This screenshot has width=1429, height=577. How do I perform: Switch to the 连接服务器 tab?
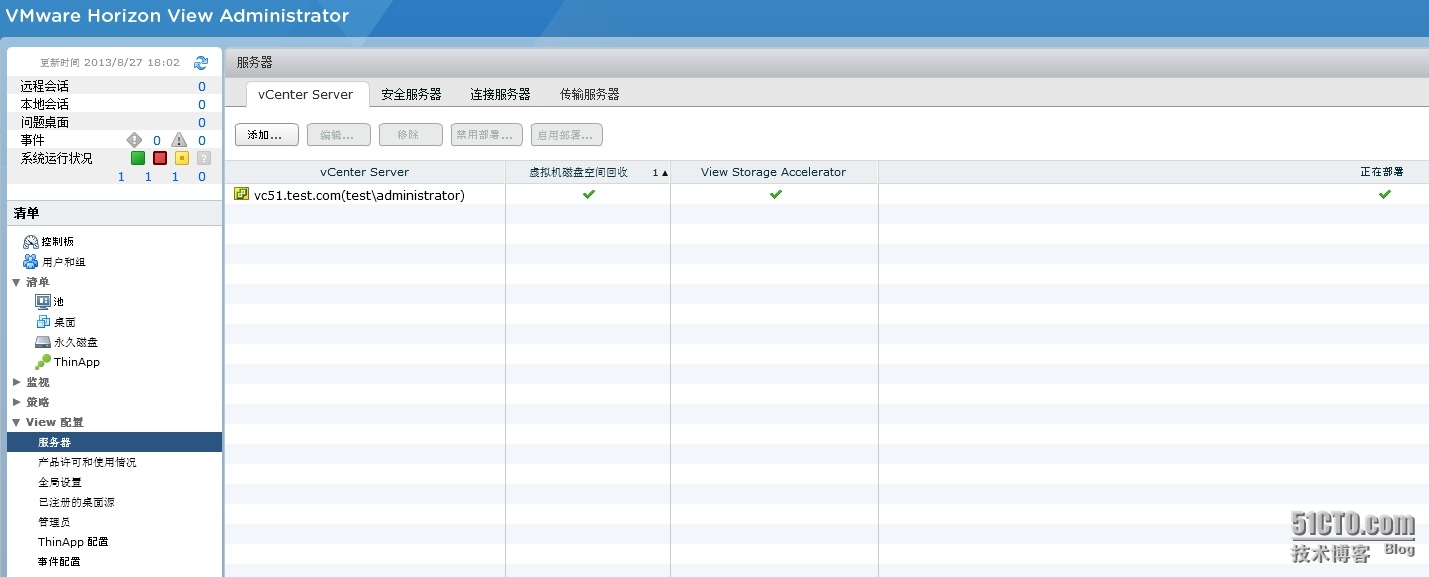[x=500, y=94]
